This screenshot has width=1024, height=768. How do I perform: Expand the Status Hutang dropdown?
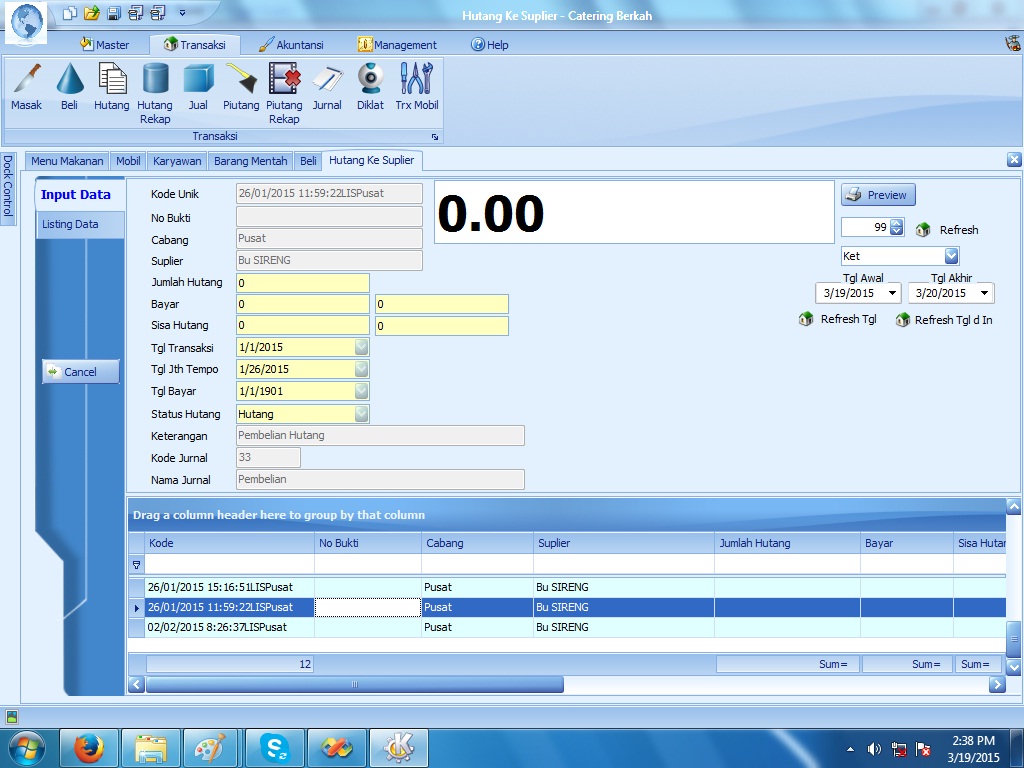pyautogui.click(x=361, y=414)
